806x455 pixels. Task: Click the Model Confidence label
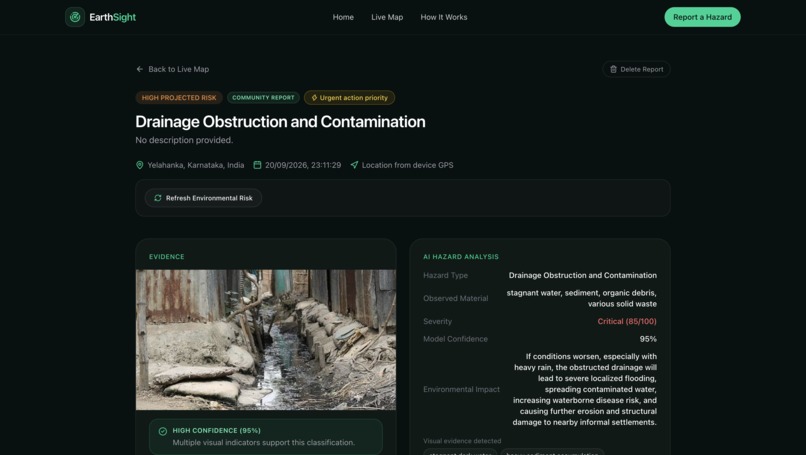455,339
